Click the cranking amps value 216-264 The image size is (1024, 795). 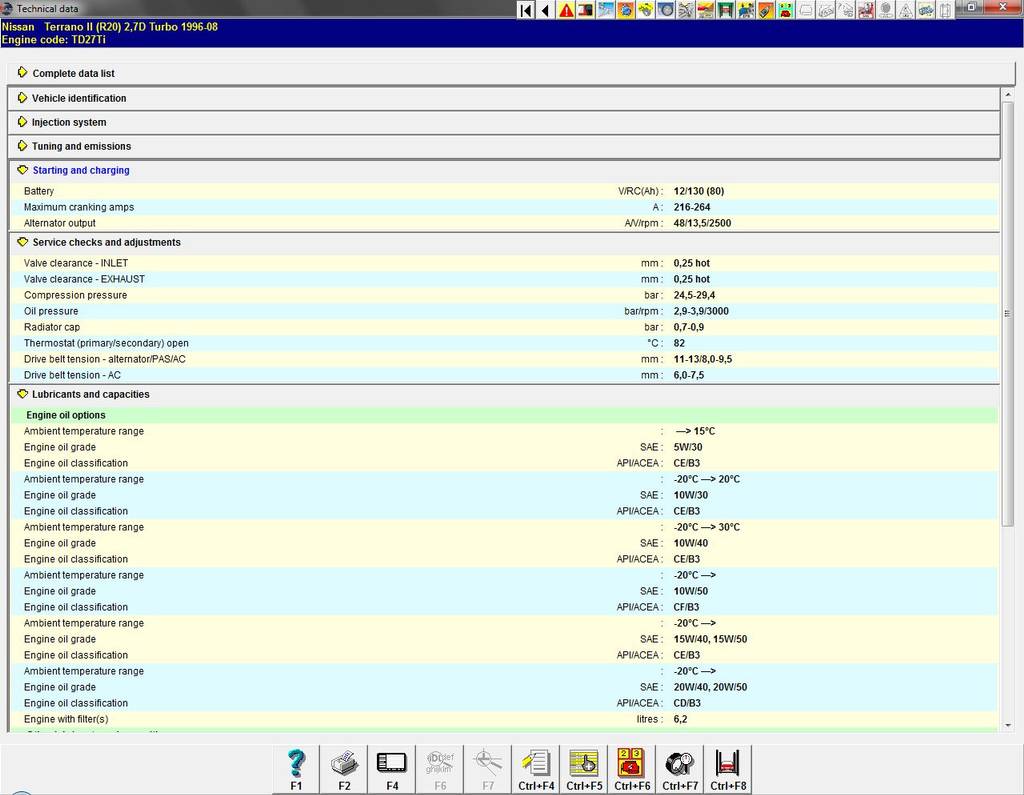pyautogui.click(x=692, y=207)
